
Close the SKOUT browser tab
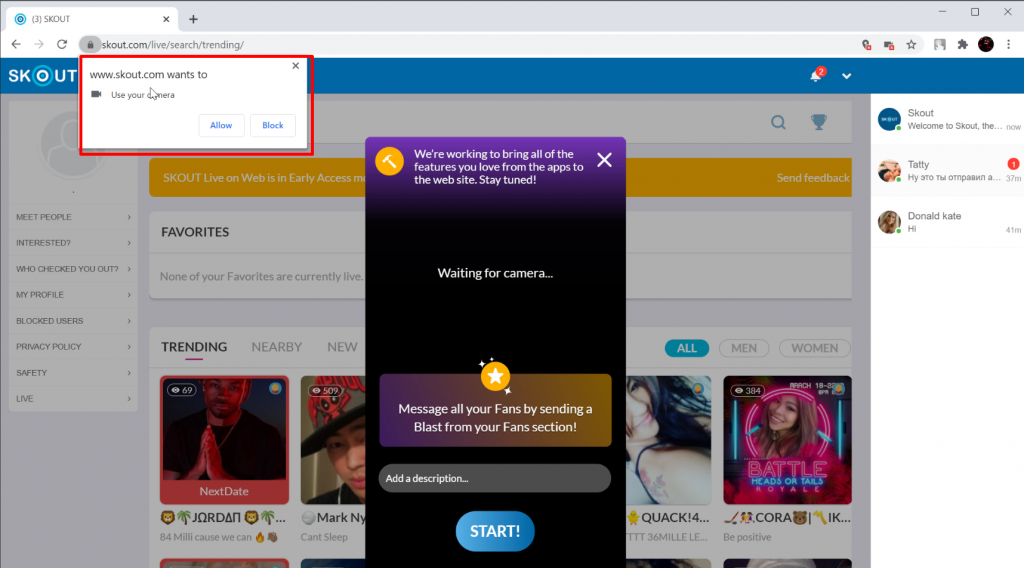(x=166, y=19)
